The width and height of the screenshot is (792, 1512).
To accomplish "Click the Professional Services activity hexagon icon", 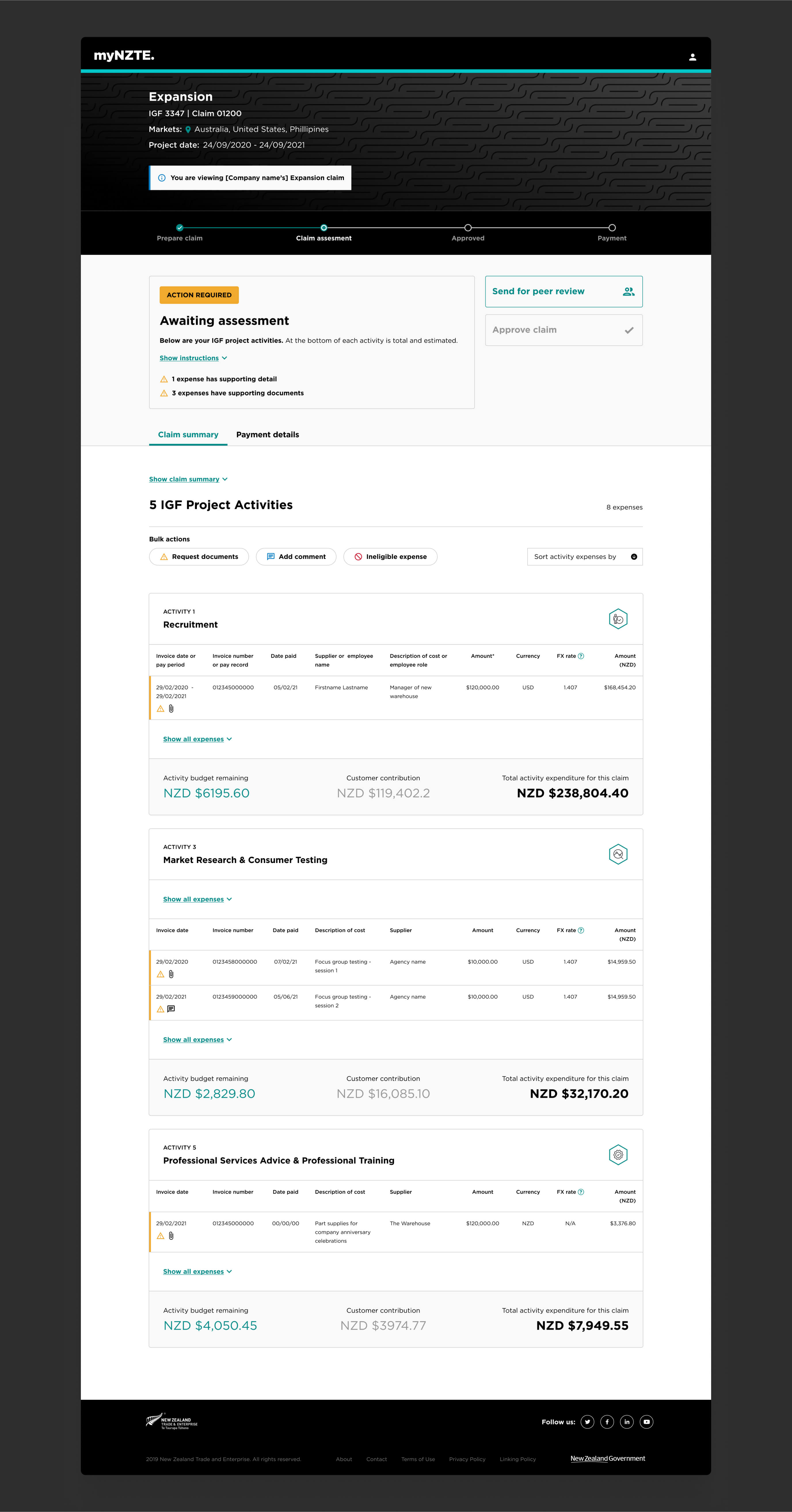I will 618,1154.
